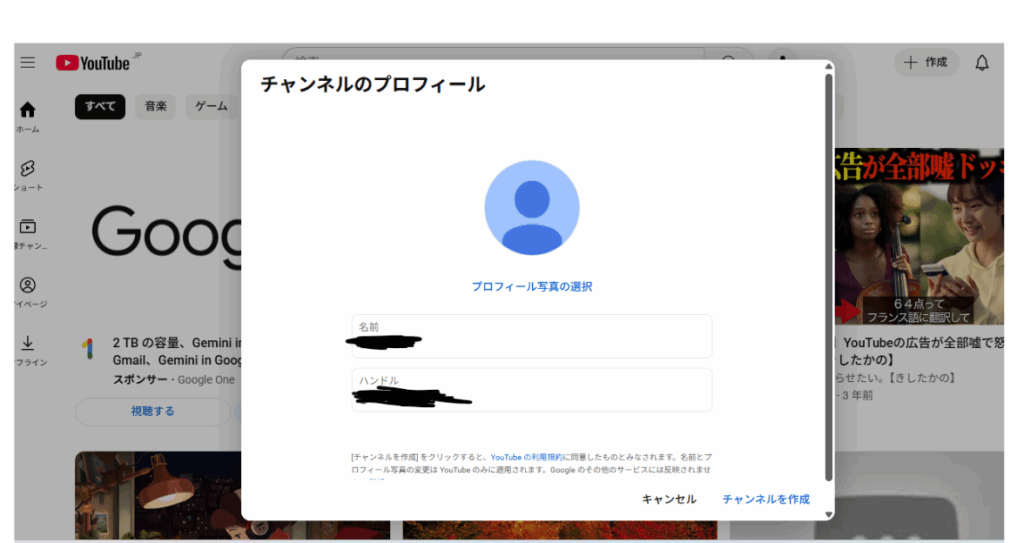Image resolution: width=1024 pixels, height=543 pixels.
Task: Click the YouTube logo
Action: [93, 63]
